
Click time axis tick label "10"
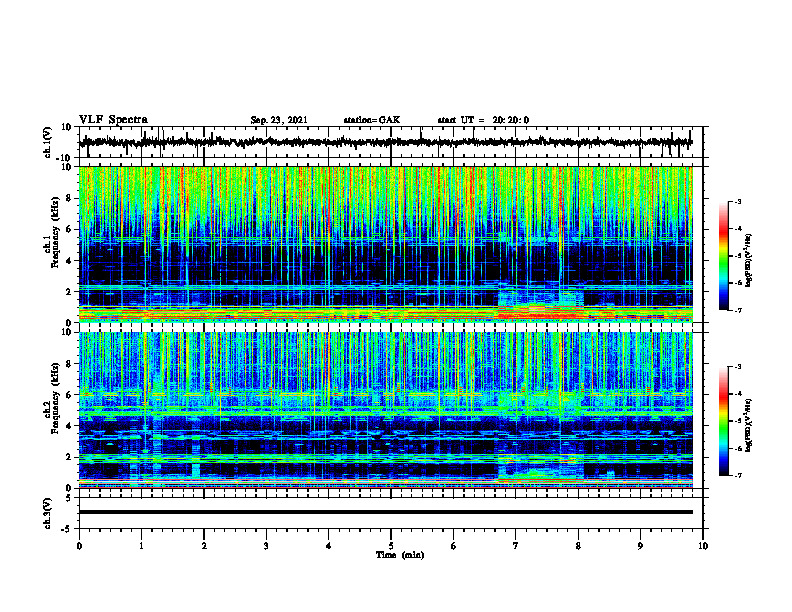703,546
